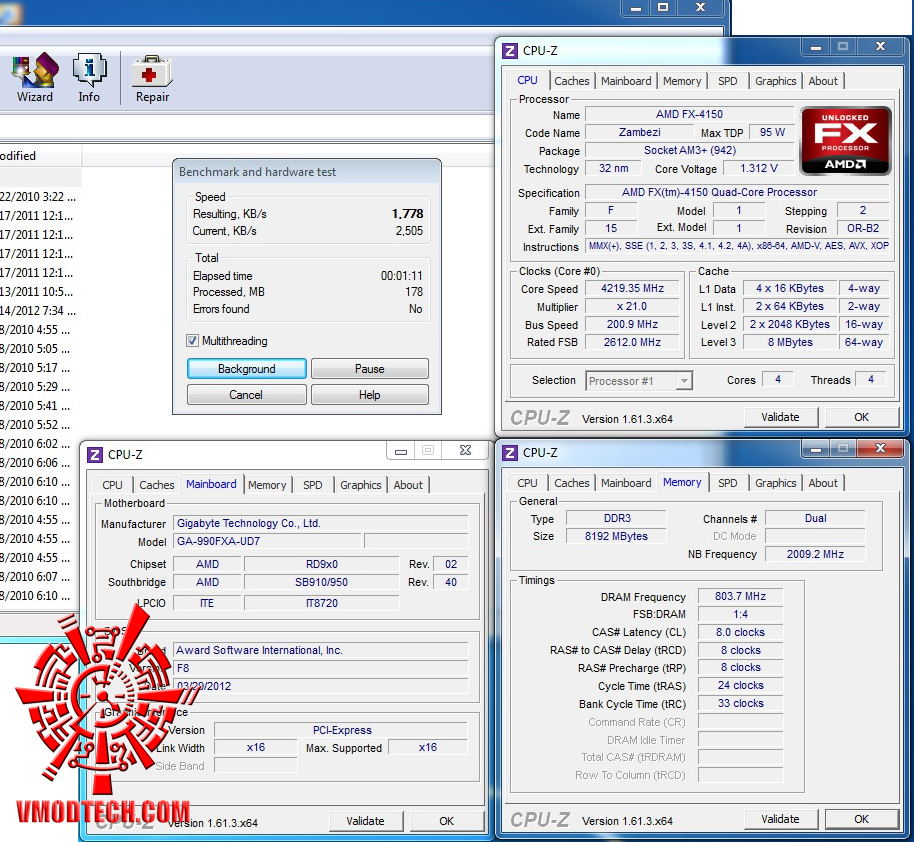Click the DRAM Frequency 803.7 MHz value
914x842 pixels.
pyautogui.click(x=740, y=596)
